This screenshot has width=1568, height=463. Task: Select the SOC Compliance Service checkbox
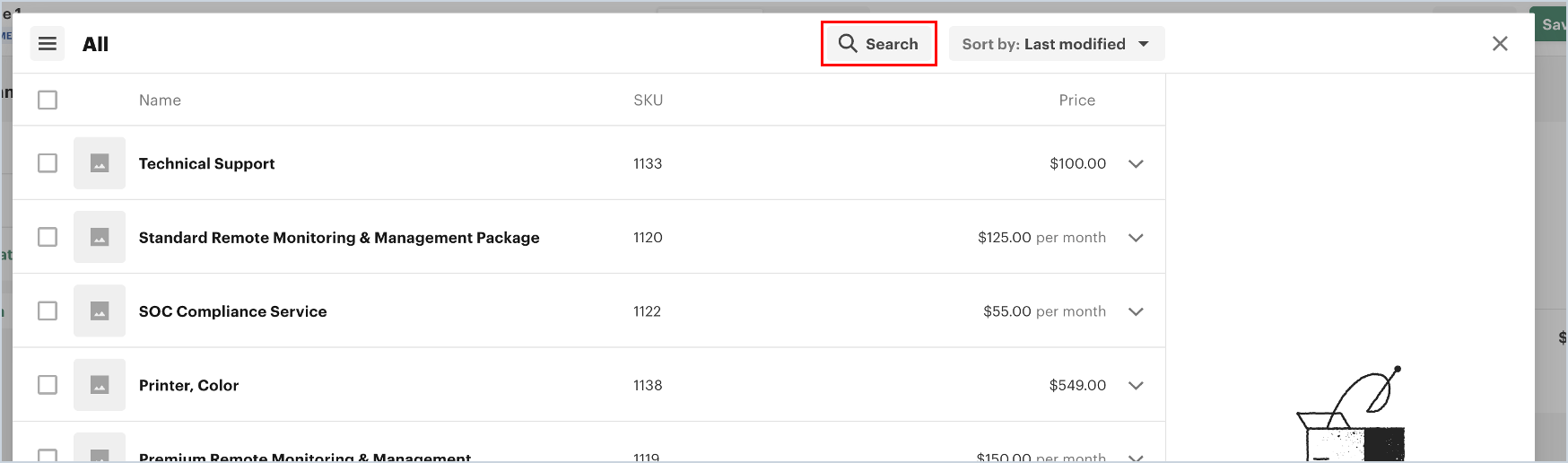pyautogui.click(x=48, y=311)
